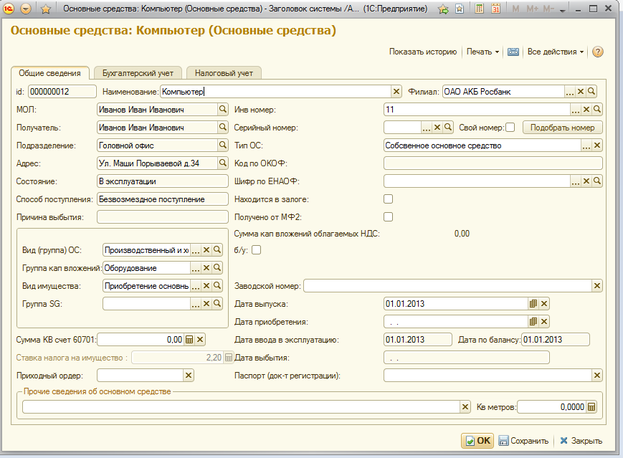The image size is (623, 458).
Task: Switch to the Налоговый учет tab
Action: [x=221, y=73]
